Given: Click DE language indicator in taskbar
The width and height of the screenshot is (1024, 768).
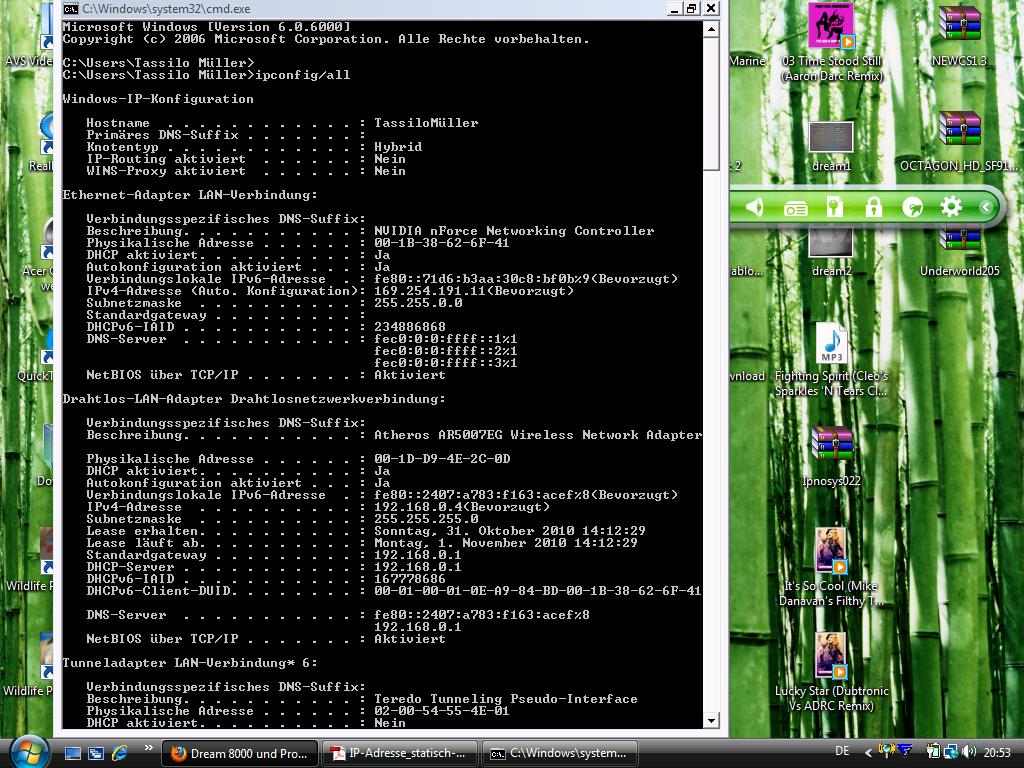Looking at the screenshot, I should pyautogui.click(x=842, y=751).
